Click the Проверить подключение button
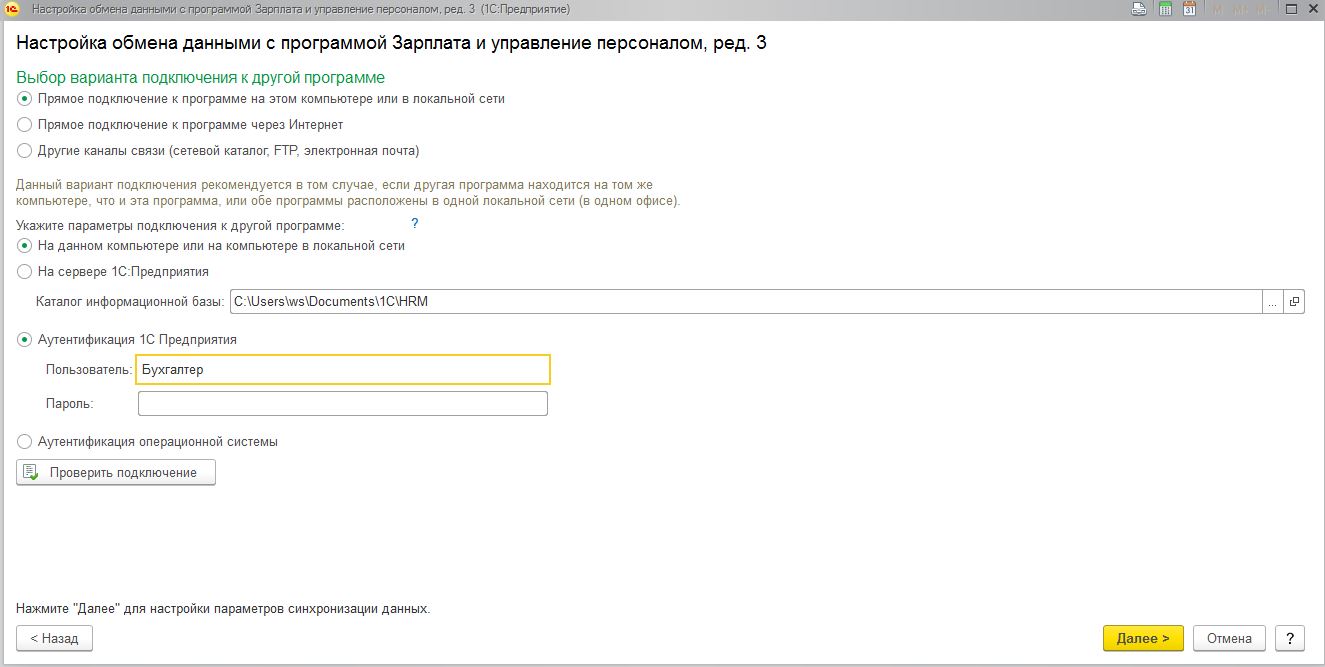 116,472
